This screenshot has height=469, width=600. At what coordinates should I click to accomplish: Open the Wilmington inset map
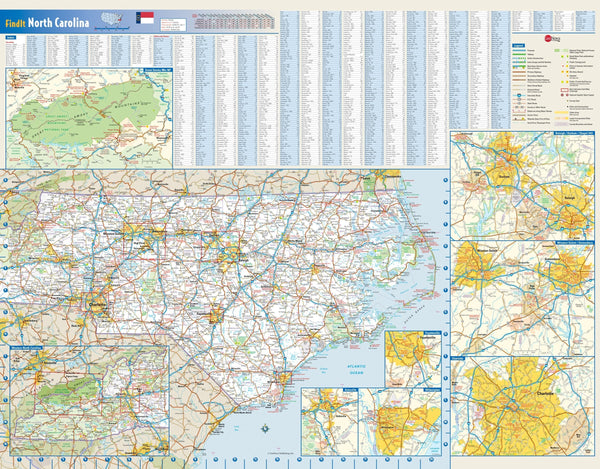click(x=400, y=422)
